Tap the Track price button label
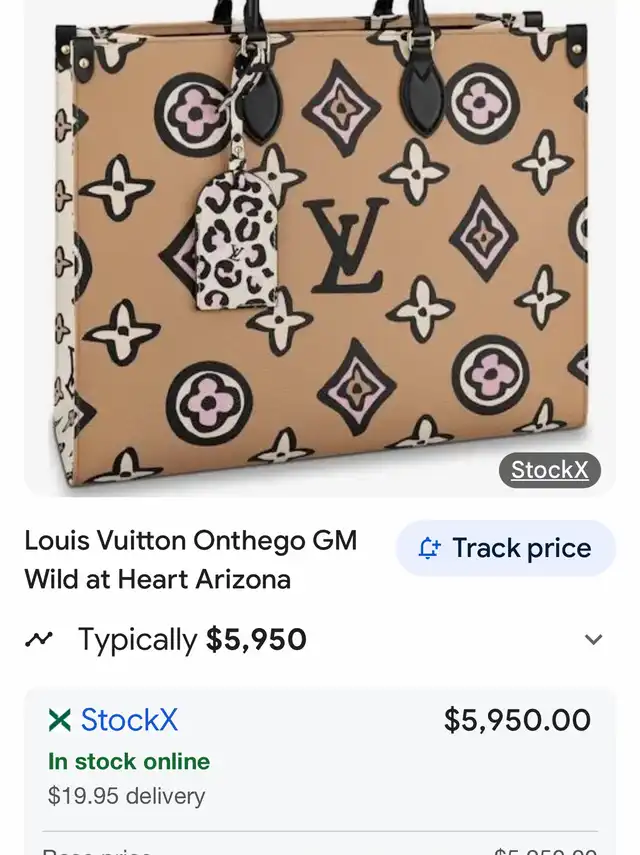 tap(522, 548)
